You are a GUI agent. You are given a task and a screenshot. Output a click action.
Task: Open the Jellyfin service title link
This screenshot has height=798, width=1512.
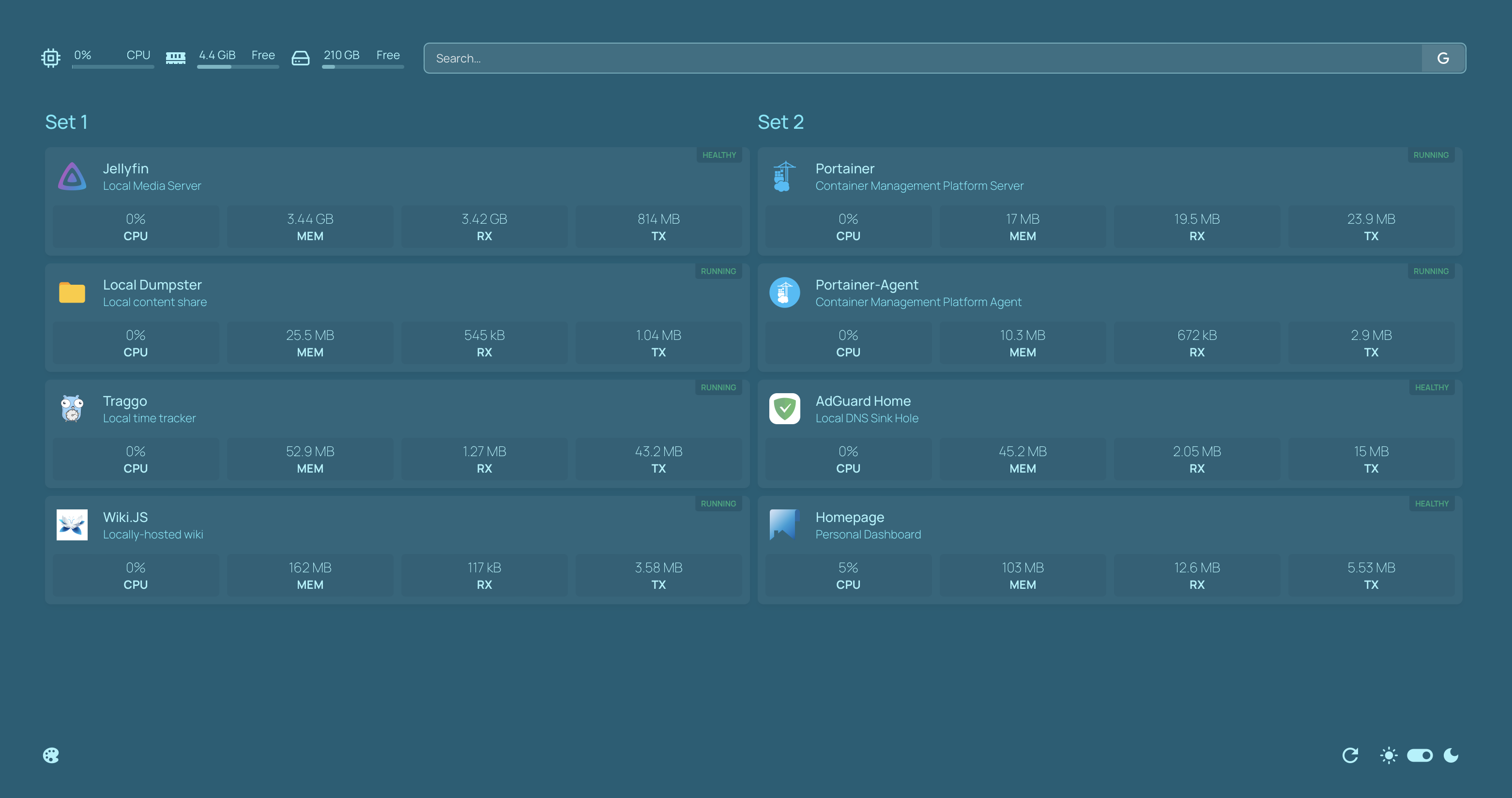click(x=125, y=169)
